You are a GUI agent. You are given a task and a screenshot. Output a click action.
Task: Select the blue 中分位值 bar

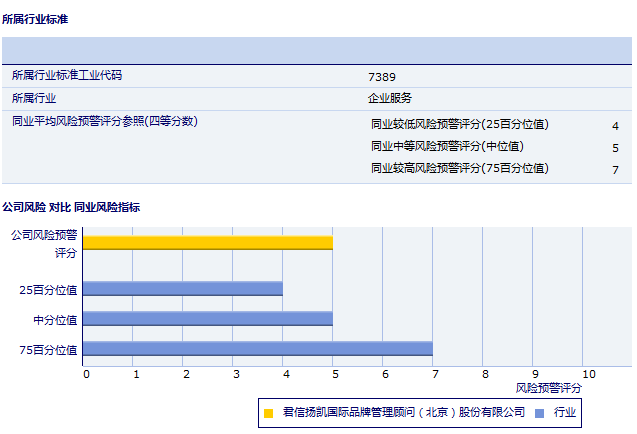click(207, 319)
